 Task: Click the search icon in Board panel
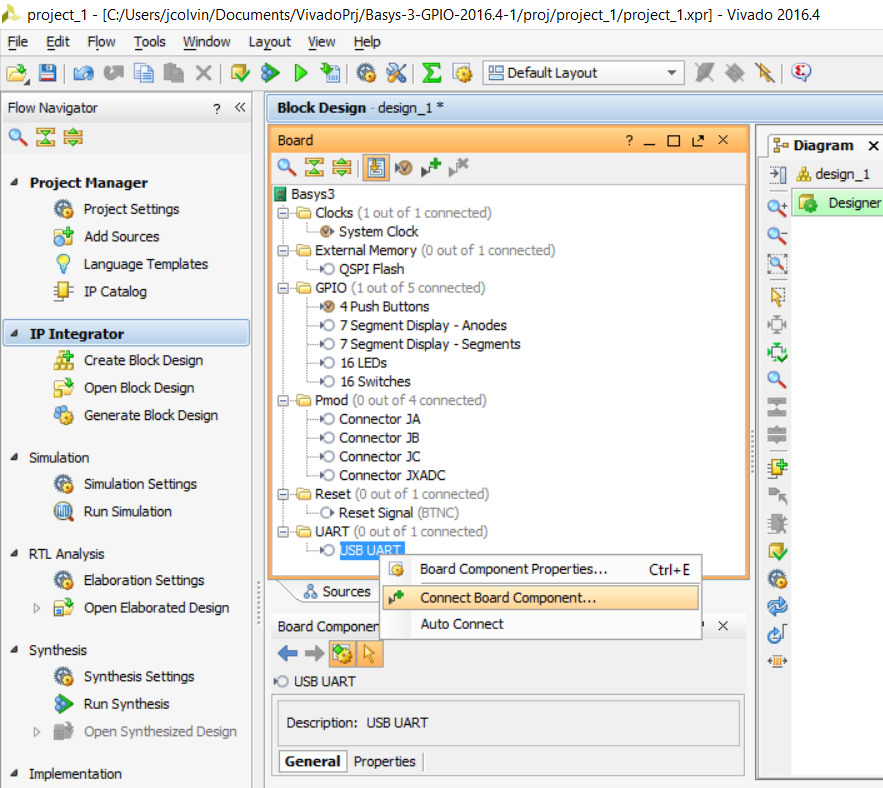coord(287,167)
